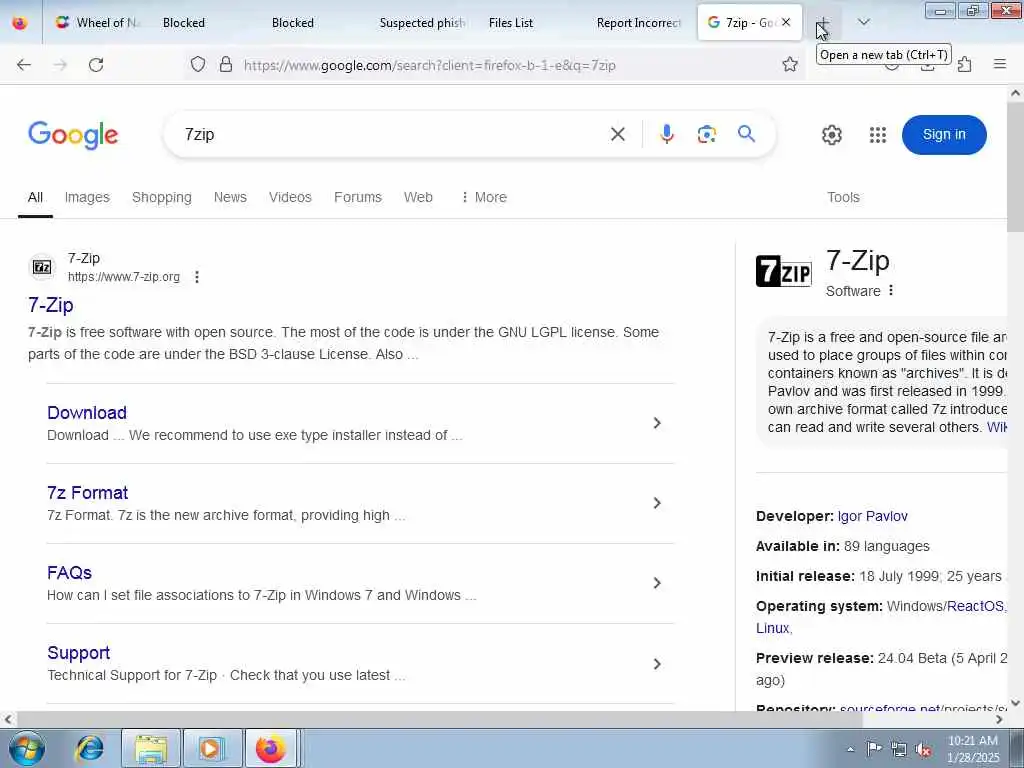Launch Internet Explorer from taskbar

click(x=89, y=748)
